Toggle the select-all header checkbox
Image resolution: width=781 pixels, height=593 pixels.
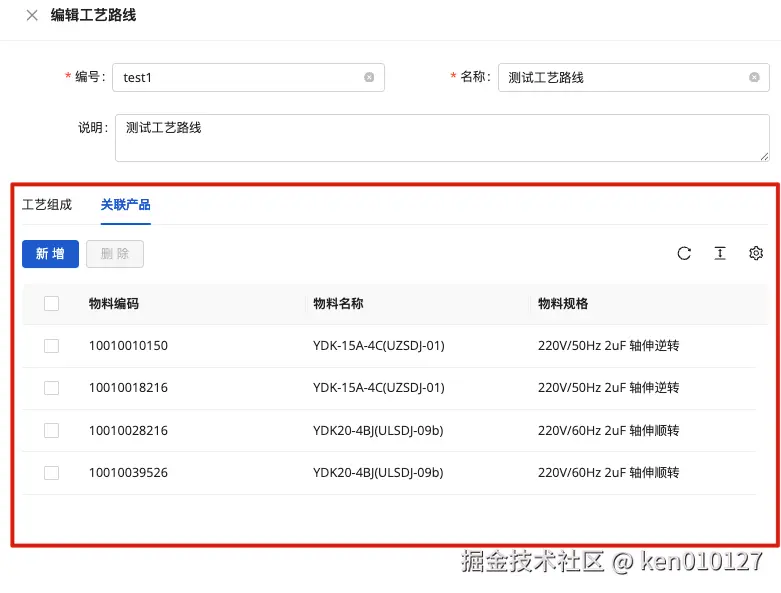coord(51,303)
